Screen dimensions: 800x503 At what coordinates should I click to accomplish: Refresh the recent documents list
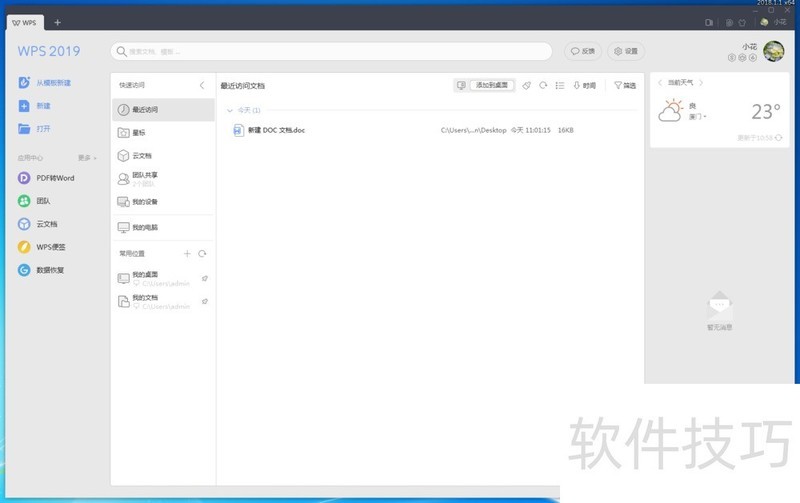coord(543,85)
